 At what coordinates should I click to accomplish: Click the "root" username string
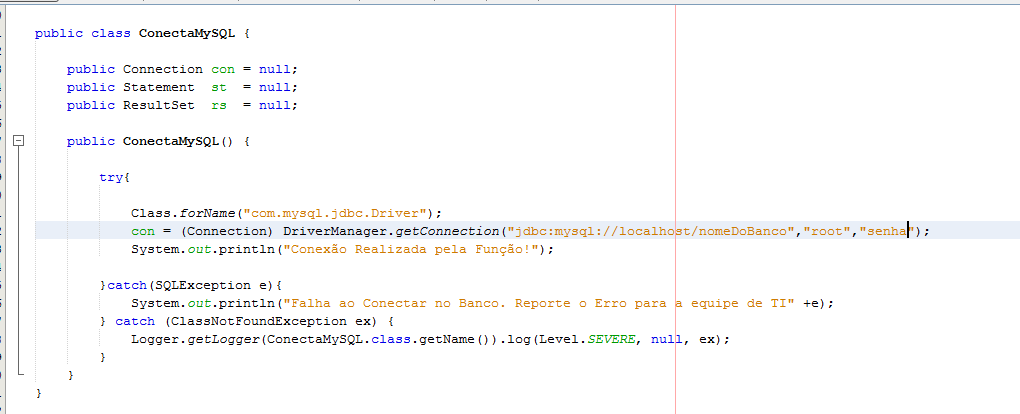click(x=828, y=231)
